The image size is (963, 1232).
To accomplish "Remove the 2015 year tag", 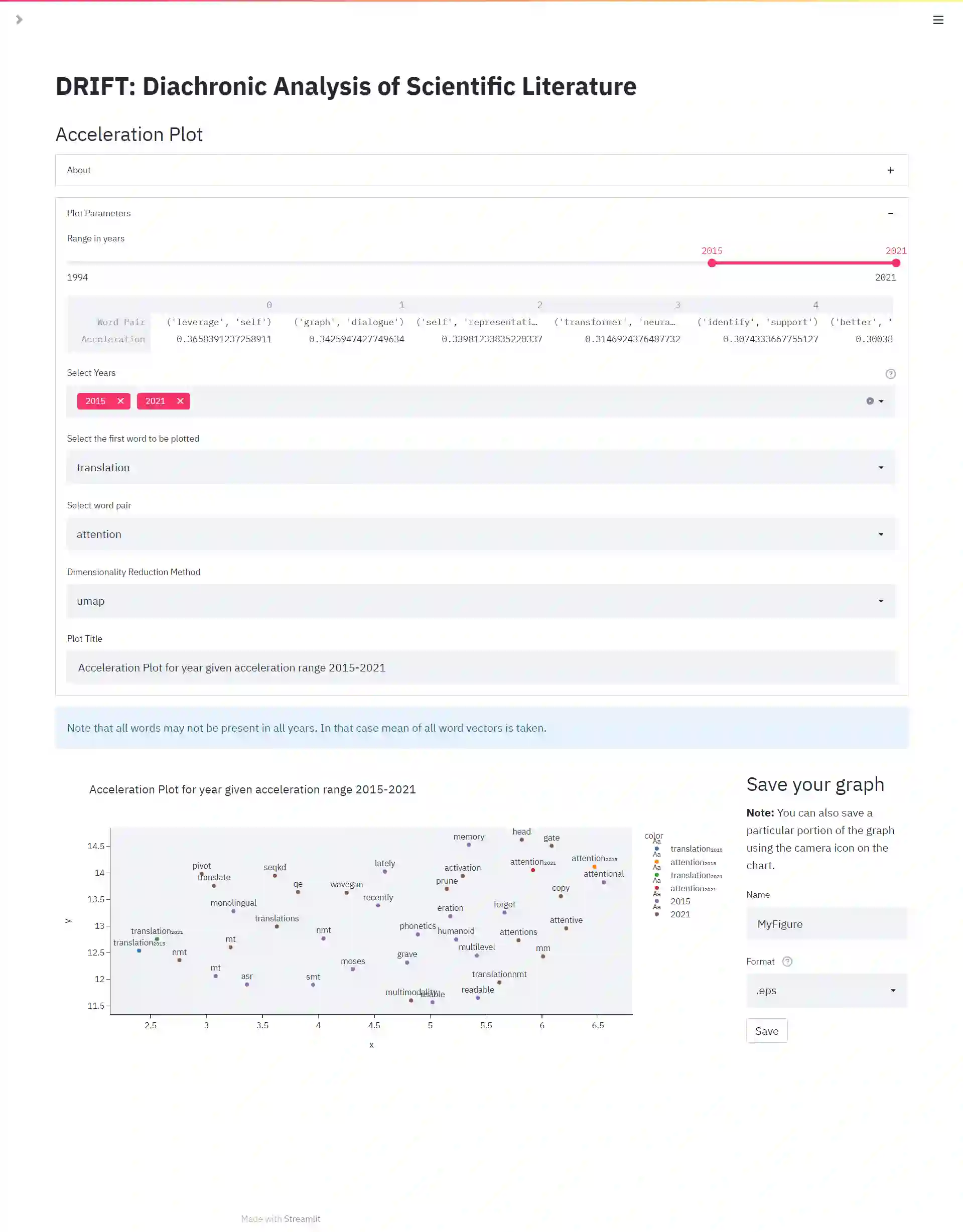I will click(120, 401).
